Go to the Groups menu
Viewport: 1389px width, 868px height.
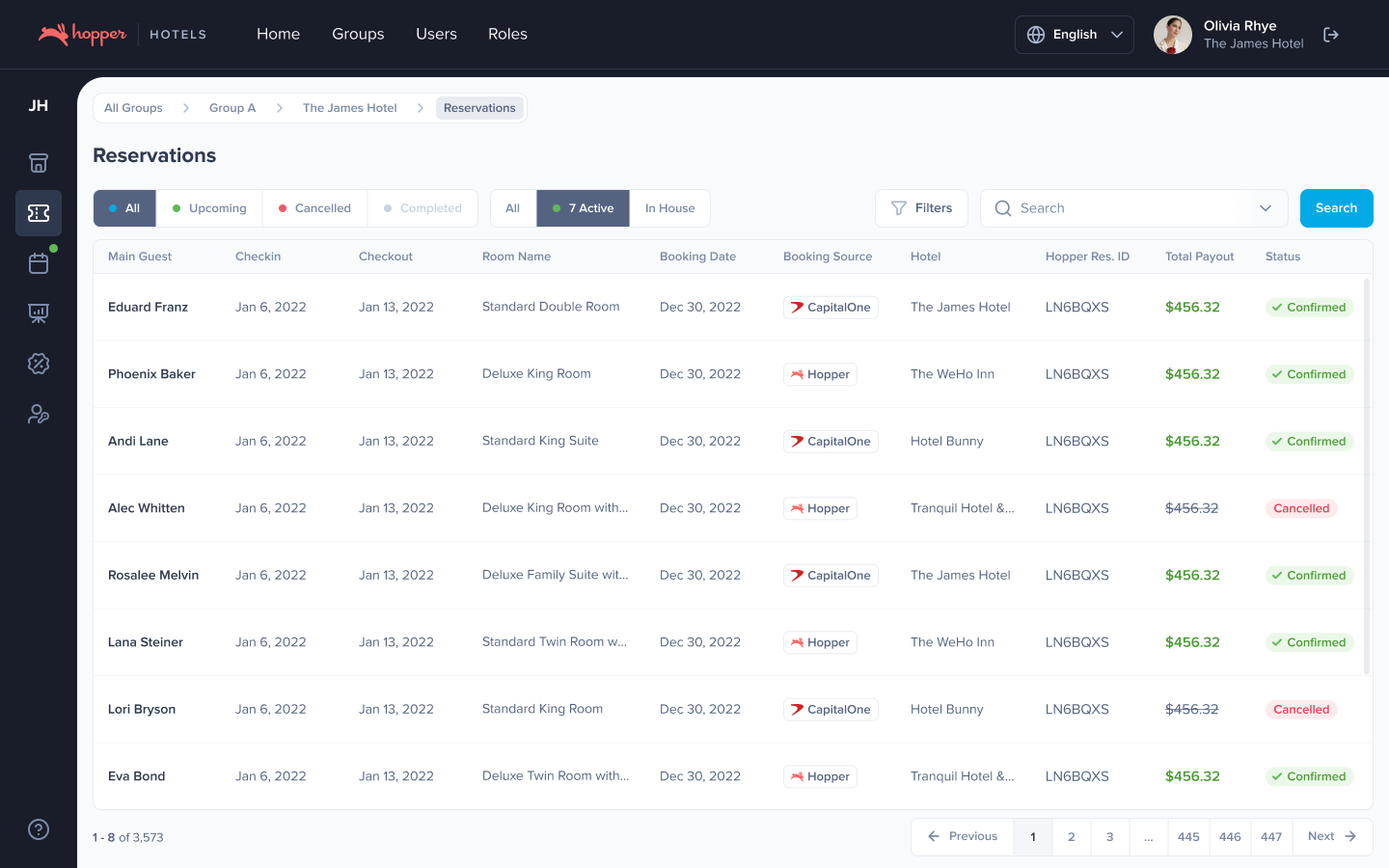click(x=358, y=34)
